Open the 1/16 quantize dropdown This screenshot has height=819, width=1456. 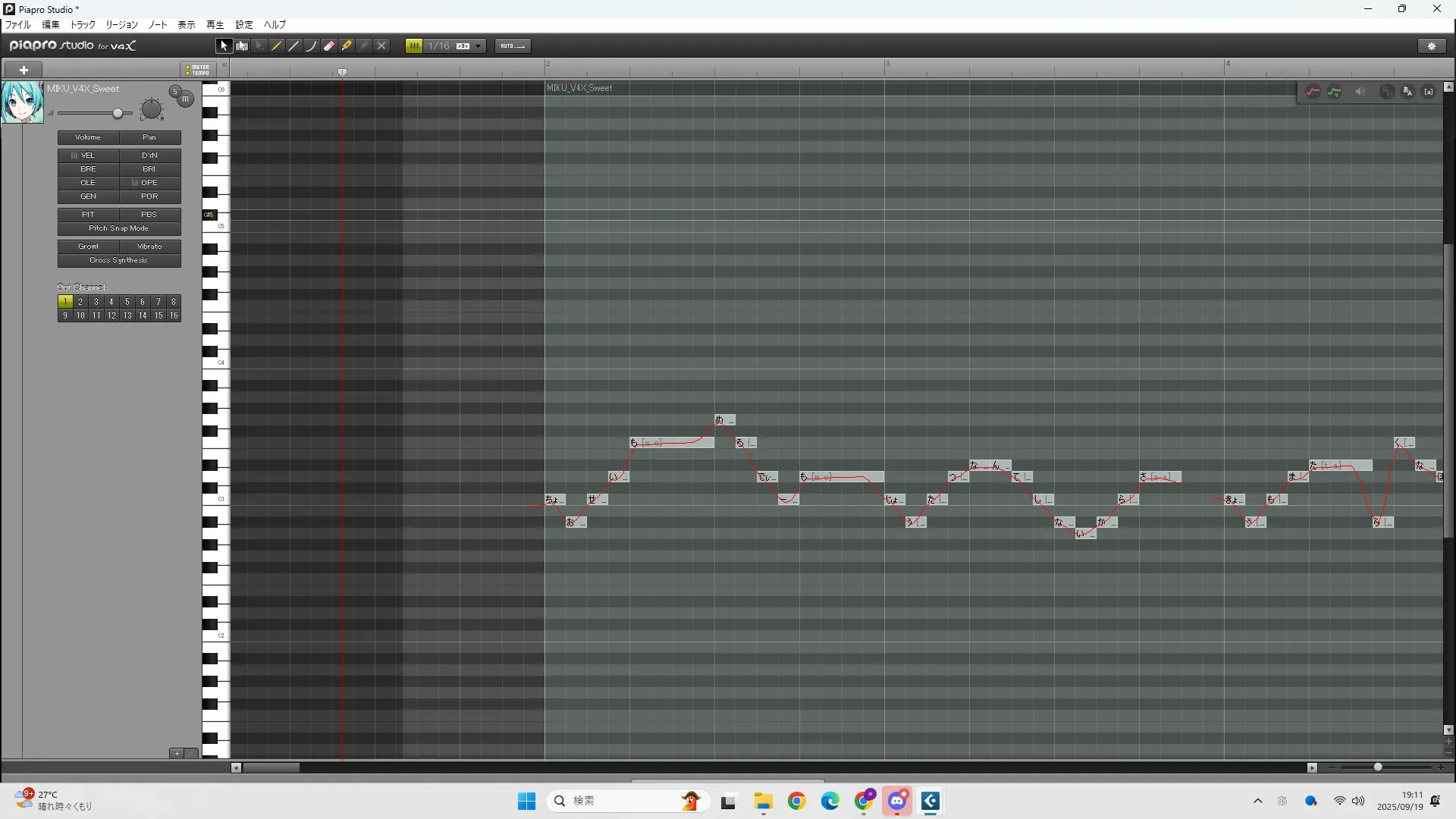pos(478,46)
